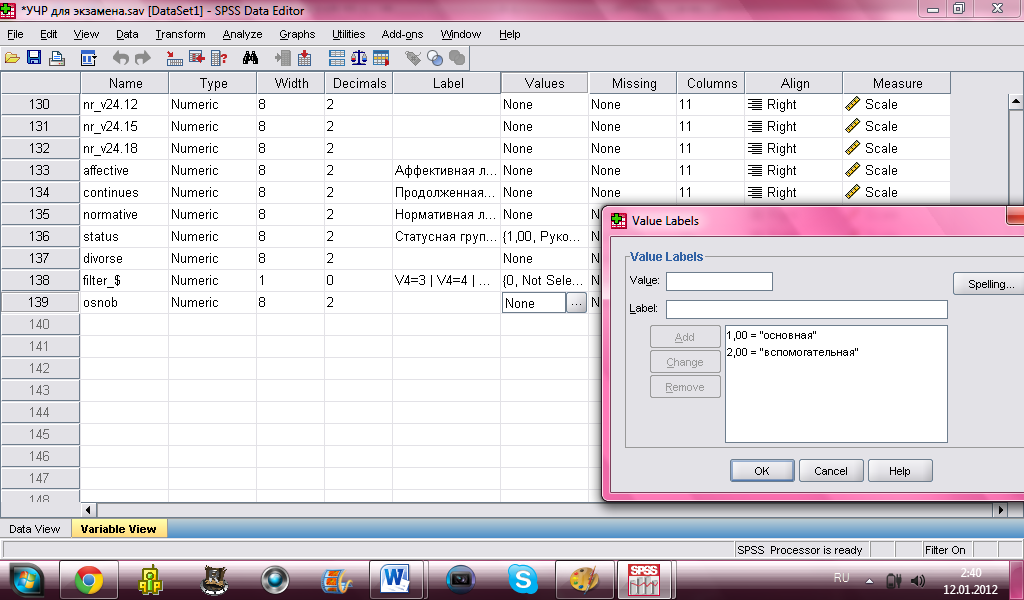Open the Utilities menu
1024x600 pixels.
(x=349, y=34)
